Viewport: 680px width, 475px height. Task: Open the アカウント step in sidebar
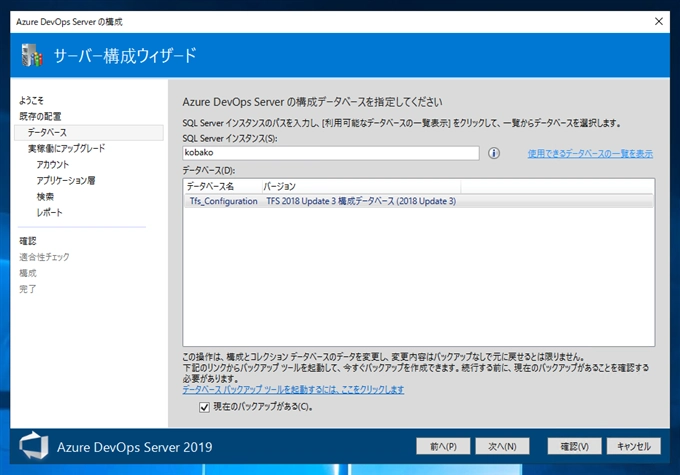tap(52, 164)
